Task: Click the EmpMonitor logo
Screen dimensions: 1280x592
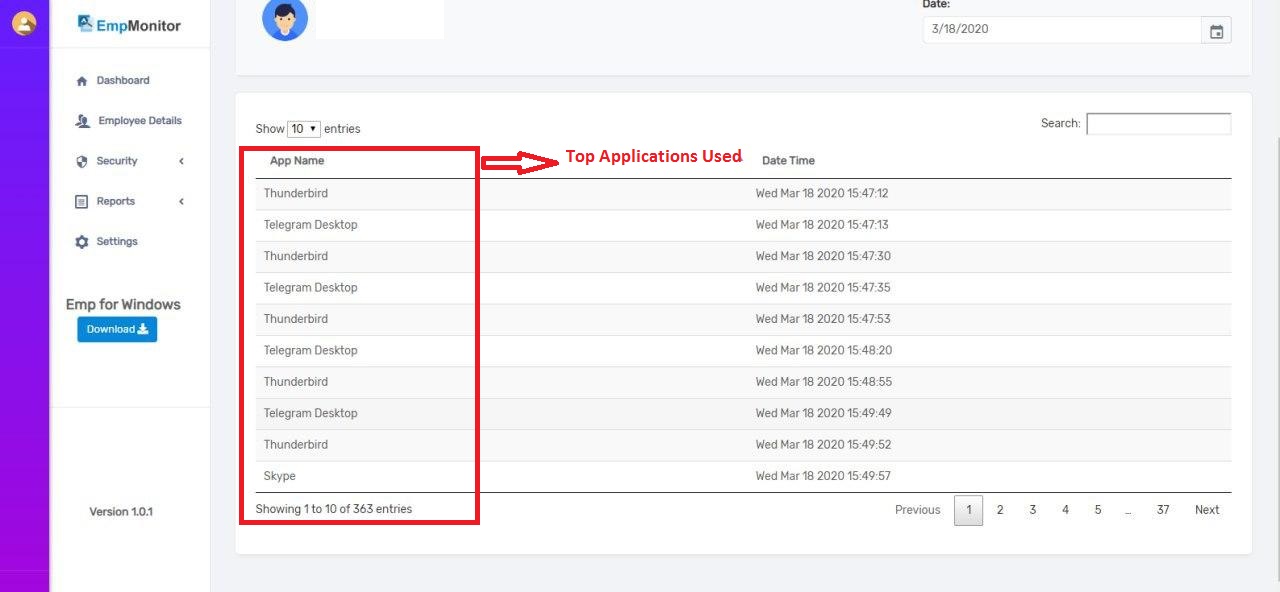Action: 129,25
